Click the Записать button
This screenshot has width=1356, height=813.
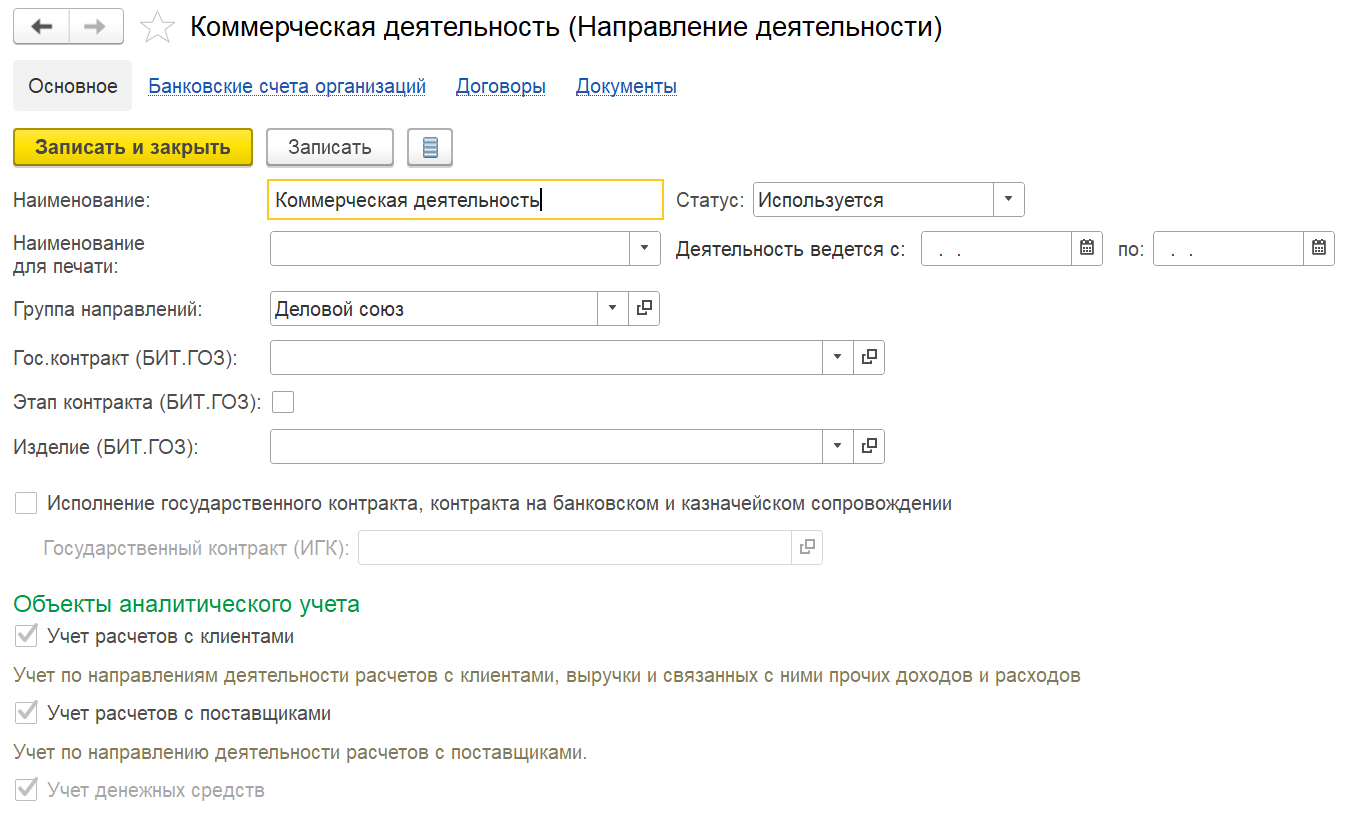[330, 147]
